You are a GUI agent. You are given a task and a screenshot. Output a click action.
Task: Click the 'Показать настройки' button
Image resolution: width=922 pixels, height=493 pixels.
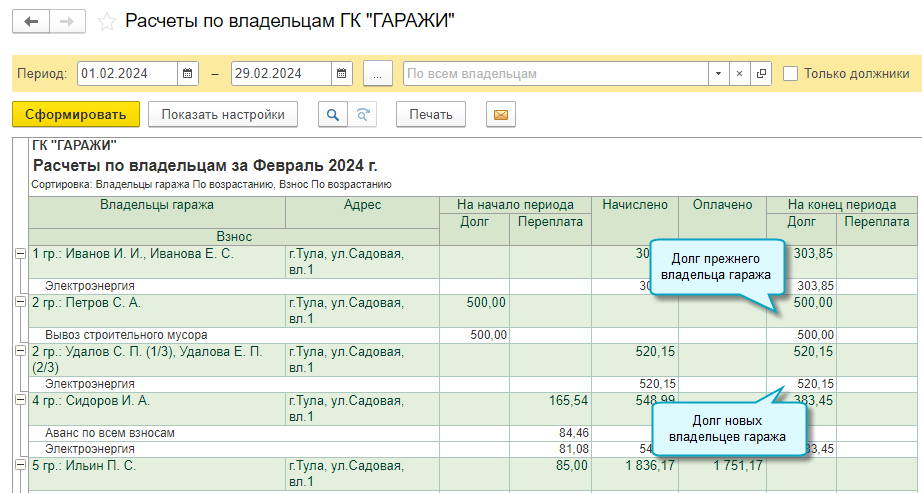tap(223, 115)
